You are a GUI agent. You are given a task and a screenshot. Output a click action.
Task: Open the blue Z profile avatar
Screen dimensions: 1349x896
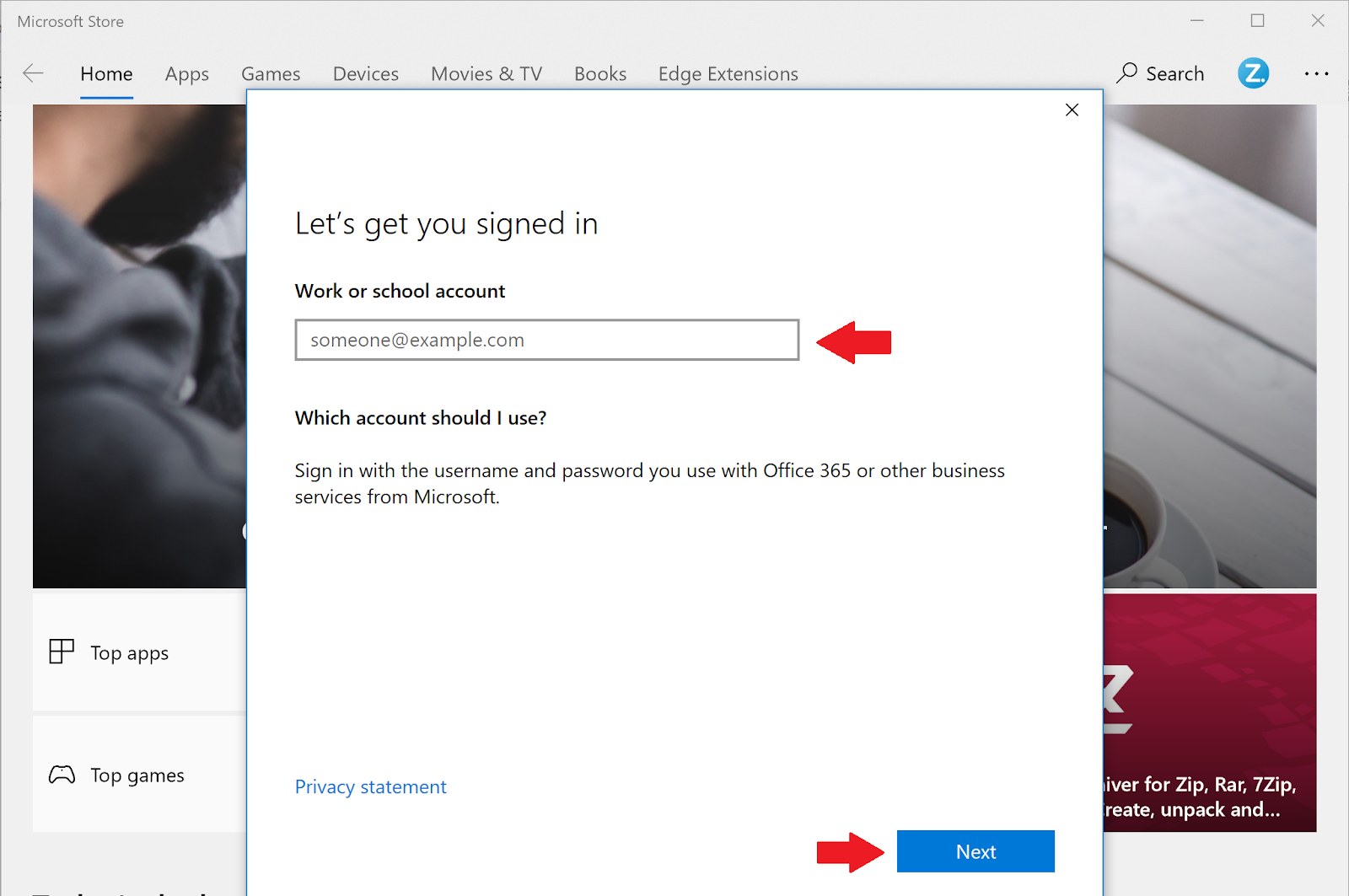click(x=1253, y=73)
